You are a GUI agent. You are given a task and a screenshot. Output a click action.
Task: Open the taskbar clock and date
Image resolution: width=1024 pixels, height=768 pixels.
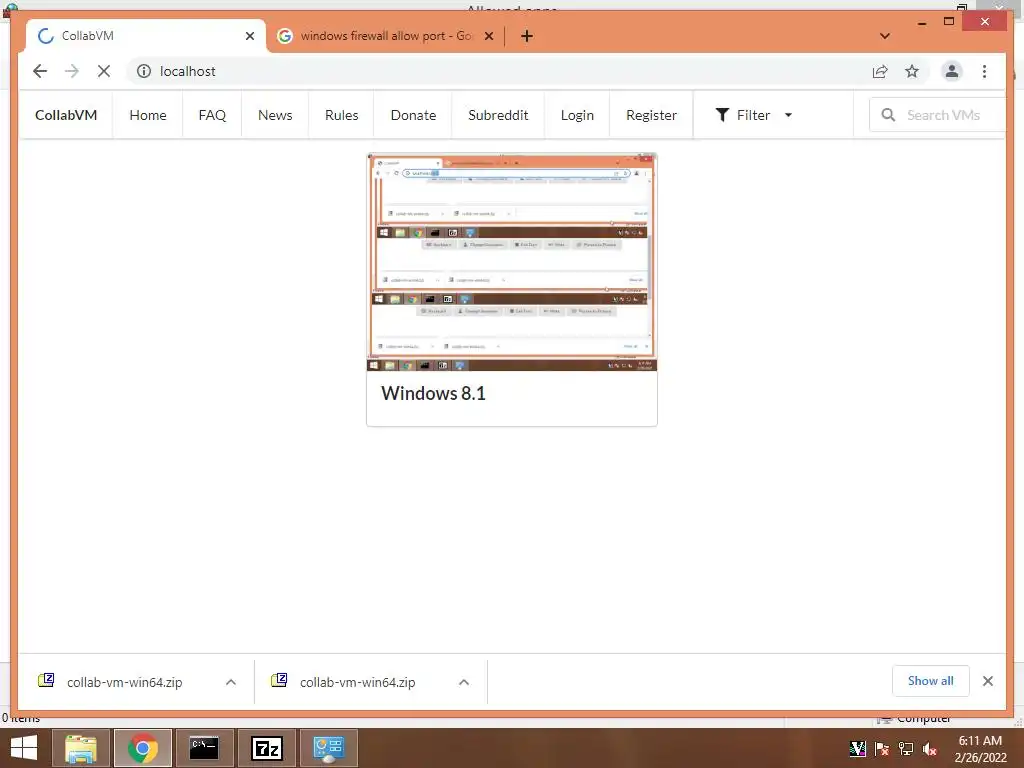point(980,749)
